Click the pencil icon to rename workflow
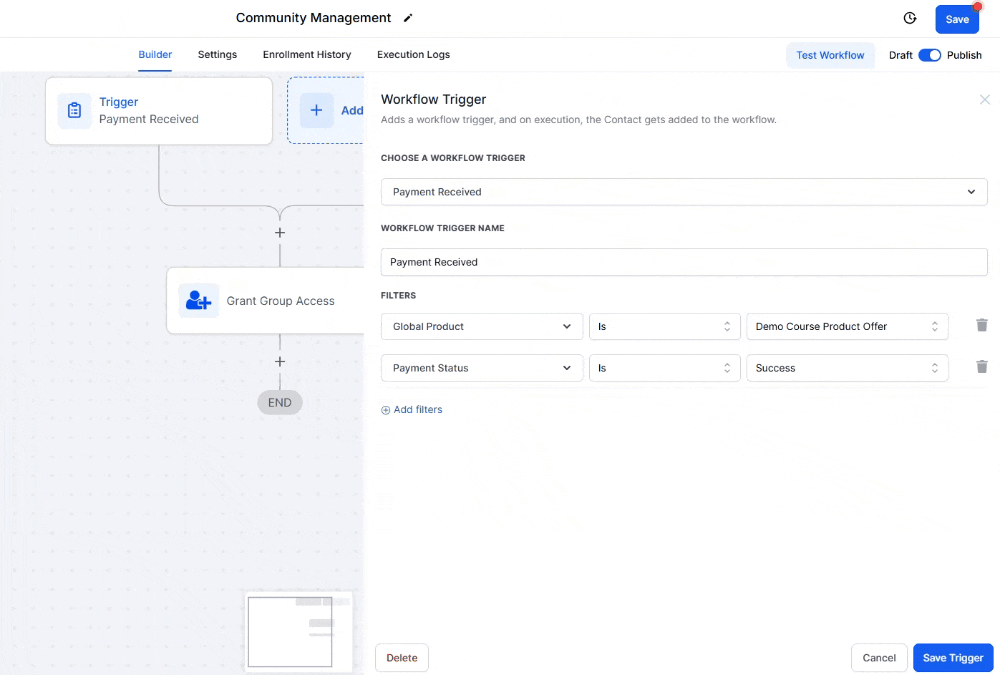Screen dimensions: 1000x675 pyautogui.click(x=408, y=18)
